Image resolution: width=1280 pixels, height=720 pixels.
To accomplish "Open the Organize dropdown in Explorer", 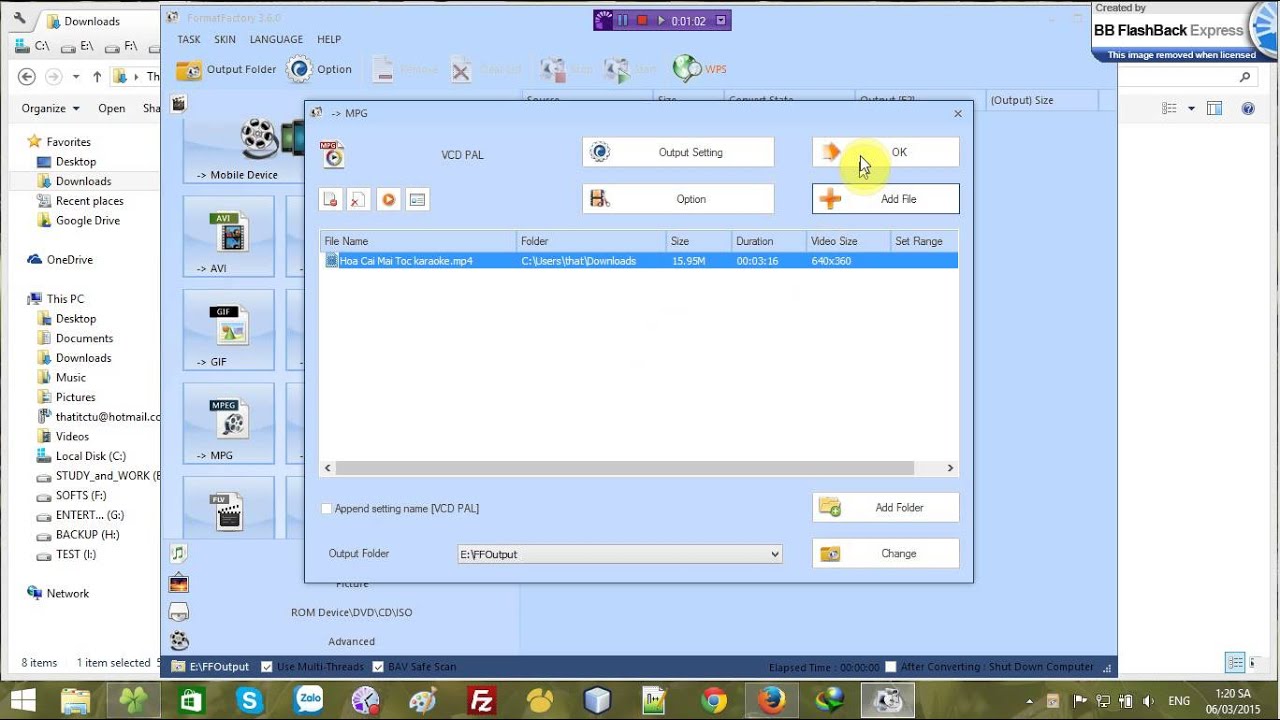I will 50,108.
